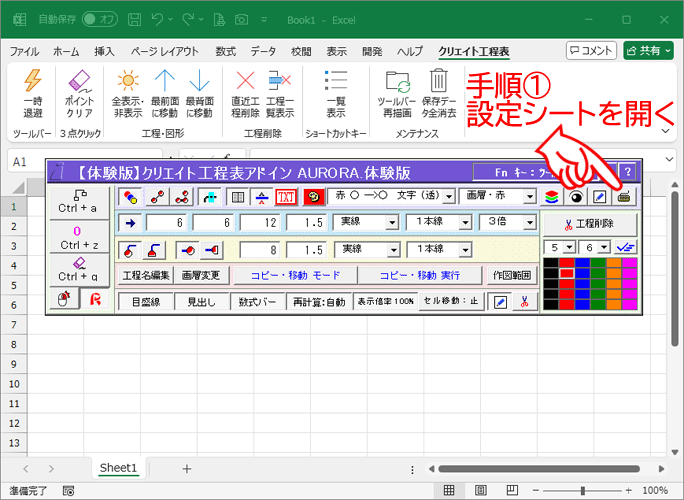Click the TXT text tool icon
684x500 pixels.
click(x=286, y=197)
